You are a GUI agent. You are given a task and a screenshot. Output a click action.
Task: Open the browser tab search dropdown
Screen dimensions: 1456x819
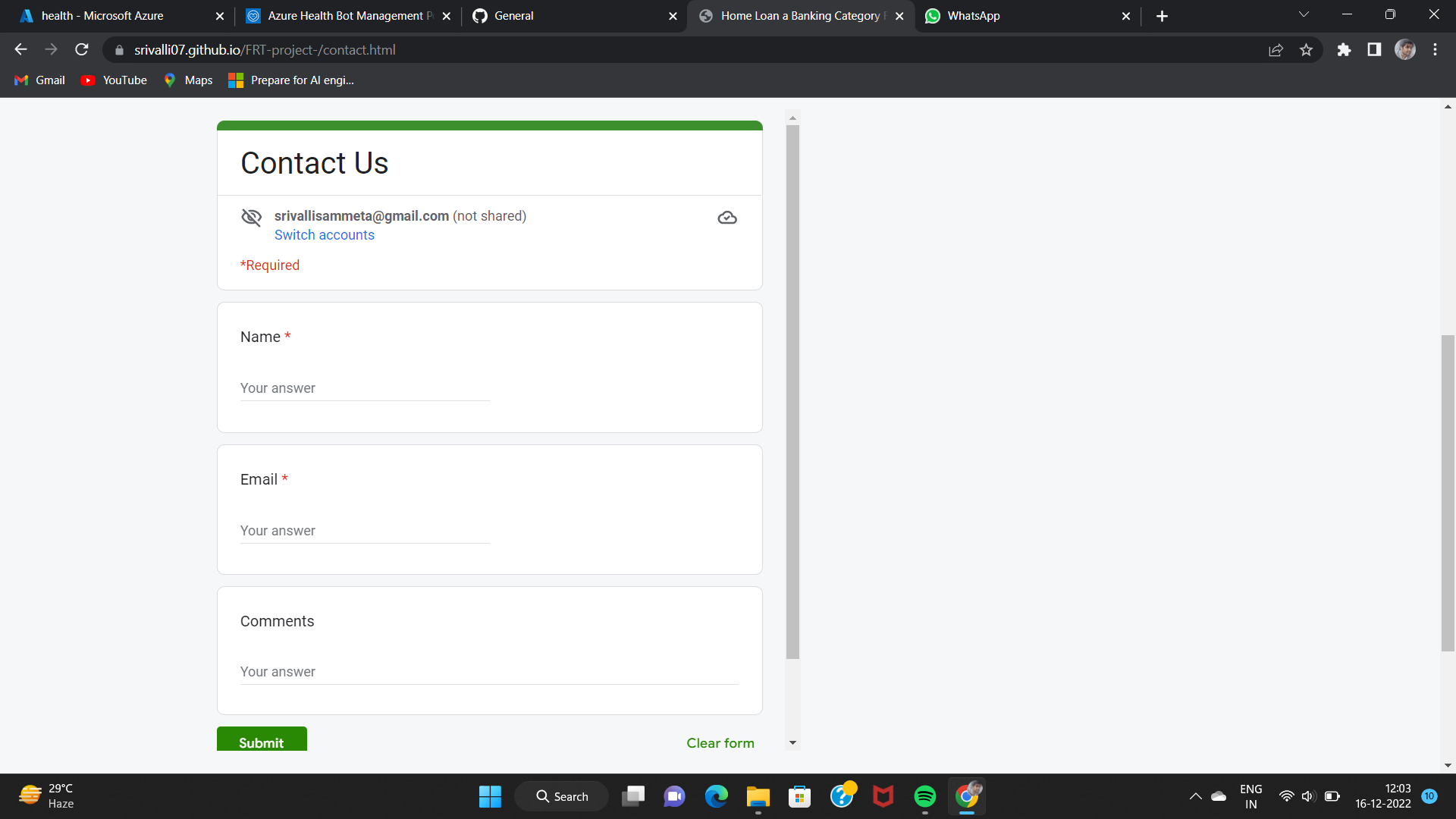(x=1303, y=14)
